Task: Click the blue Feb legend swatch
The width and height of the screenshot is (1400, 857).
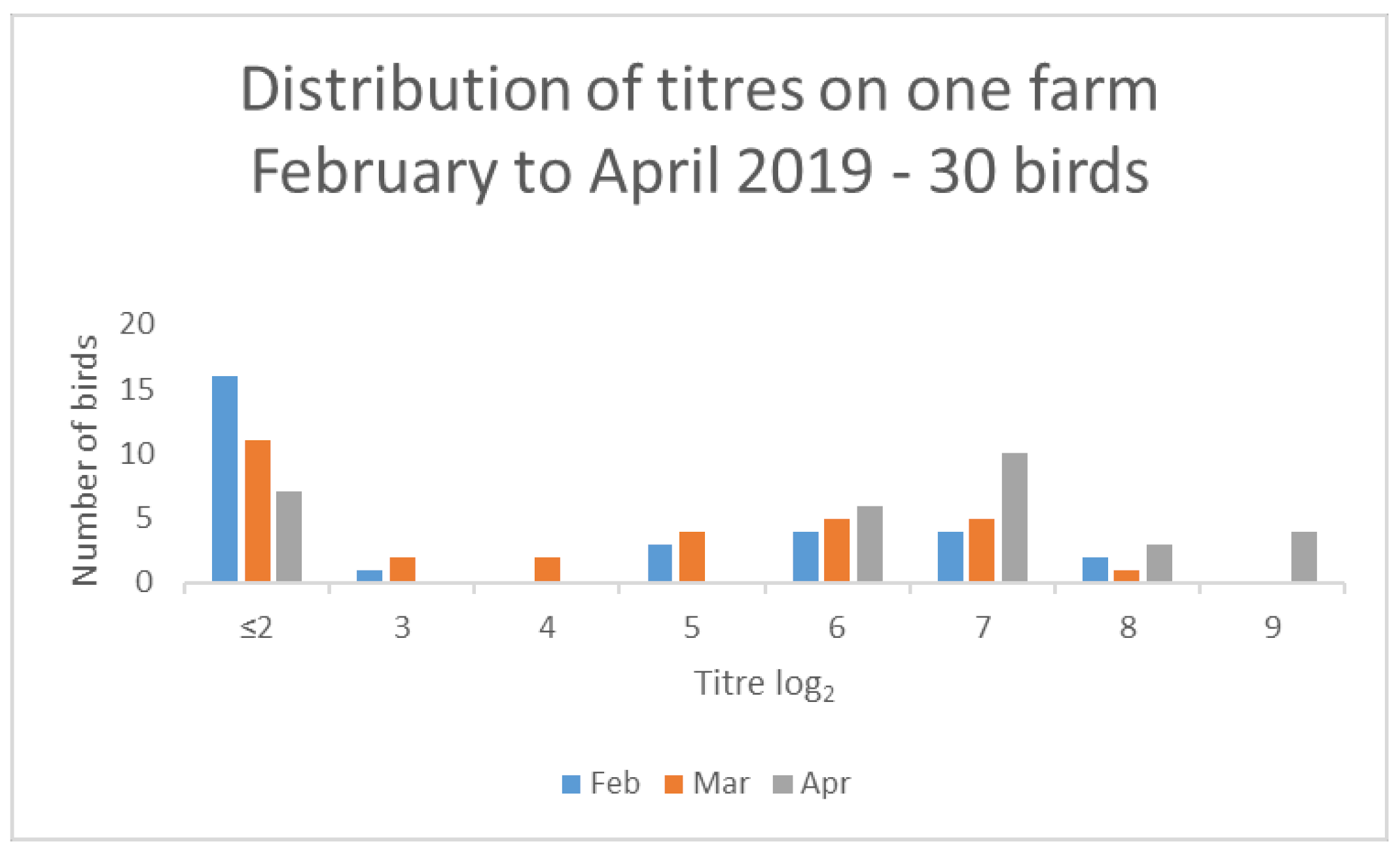Action: [x=571, y=784]
